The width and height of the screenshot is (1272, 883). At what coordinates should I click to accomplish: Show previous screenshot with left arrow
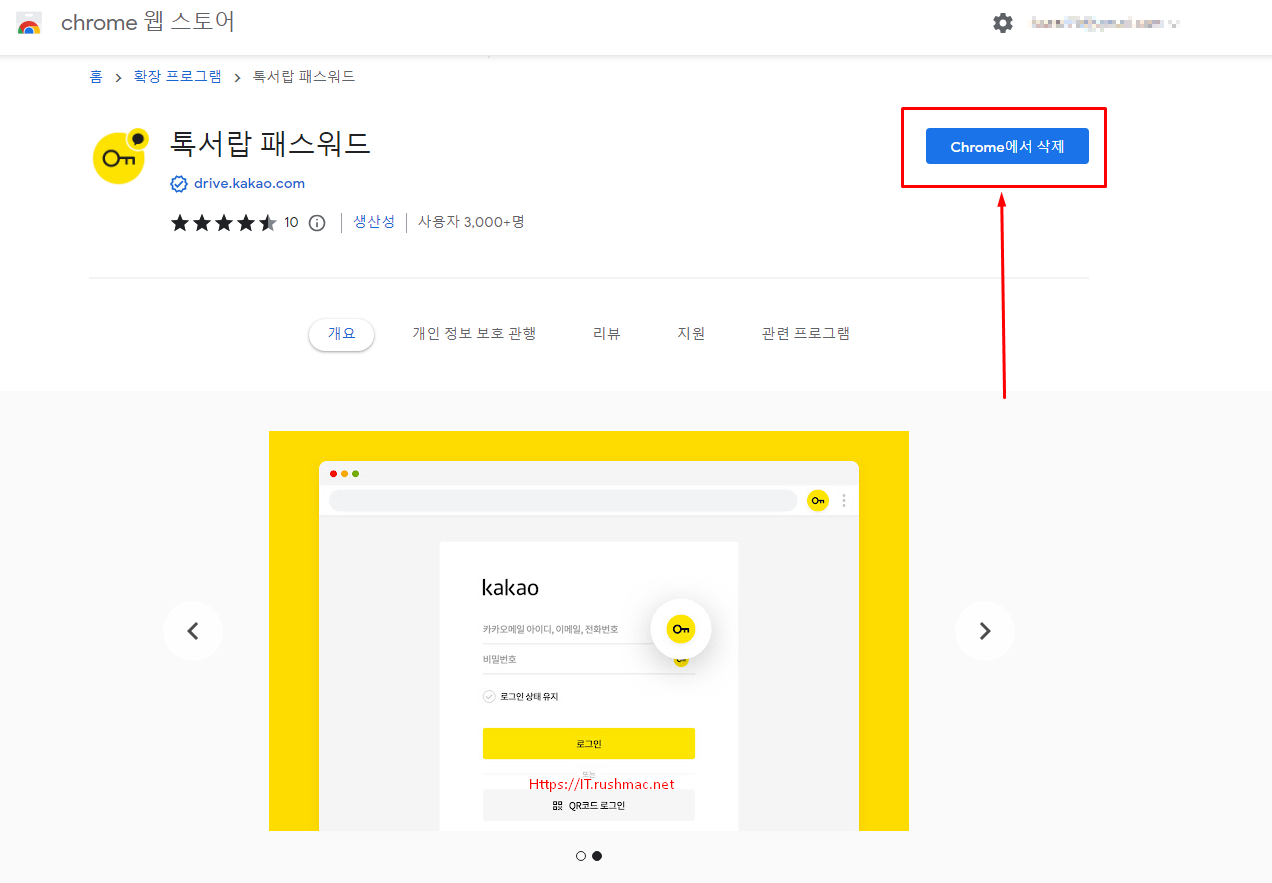click(x=193, y=631)
